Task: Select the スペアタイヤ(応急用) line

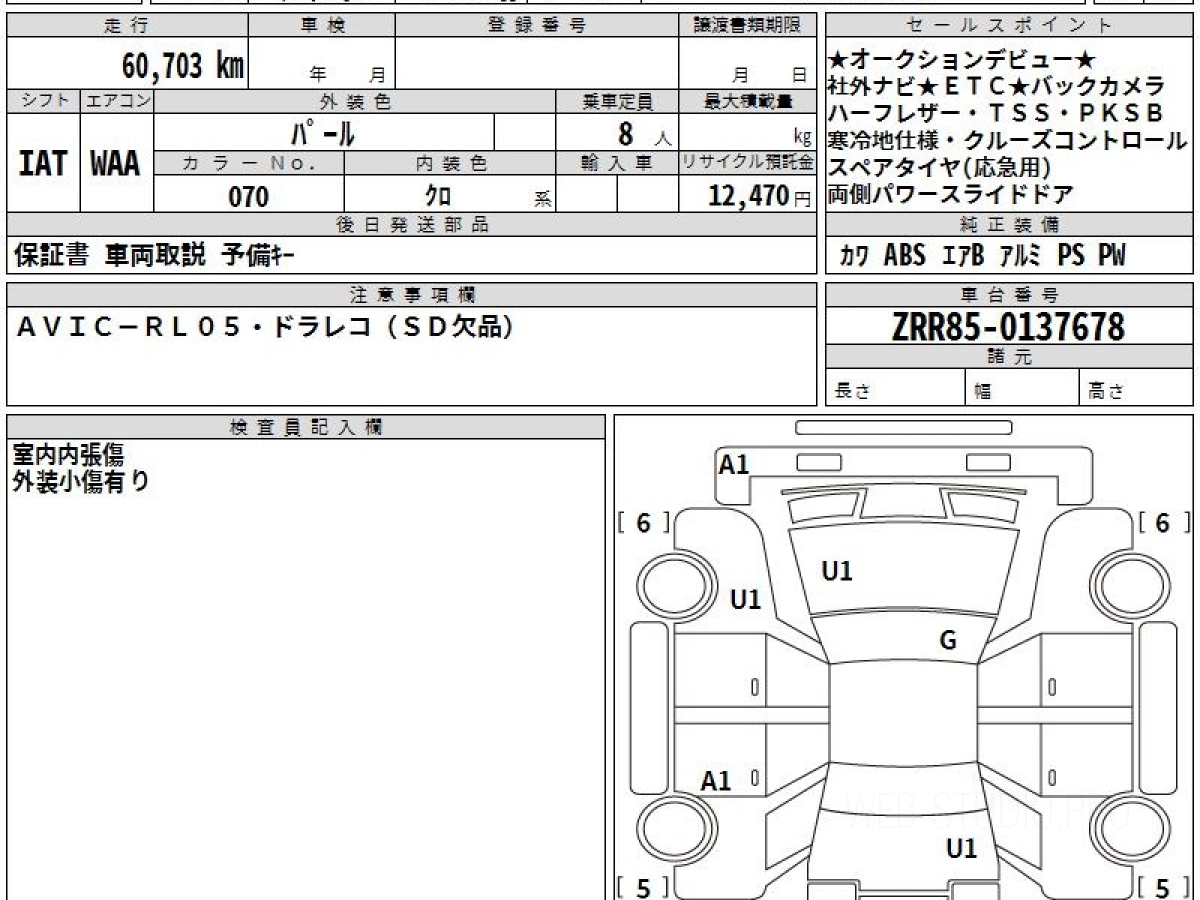Action: pos(940,167)
